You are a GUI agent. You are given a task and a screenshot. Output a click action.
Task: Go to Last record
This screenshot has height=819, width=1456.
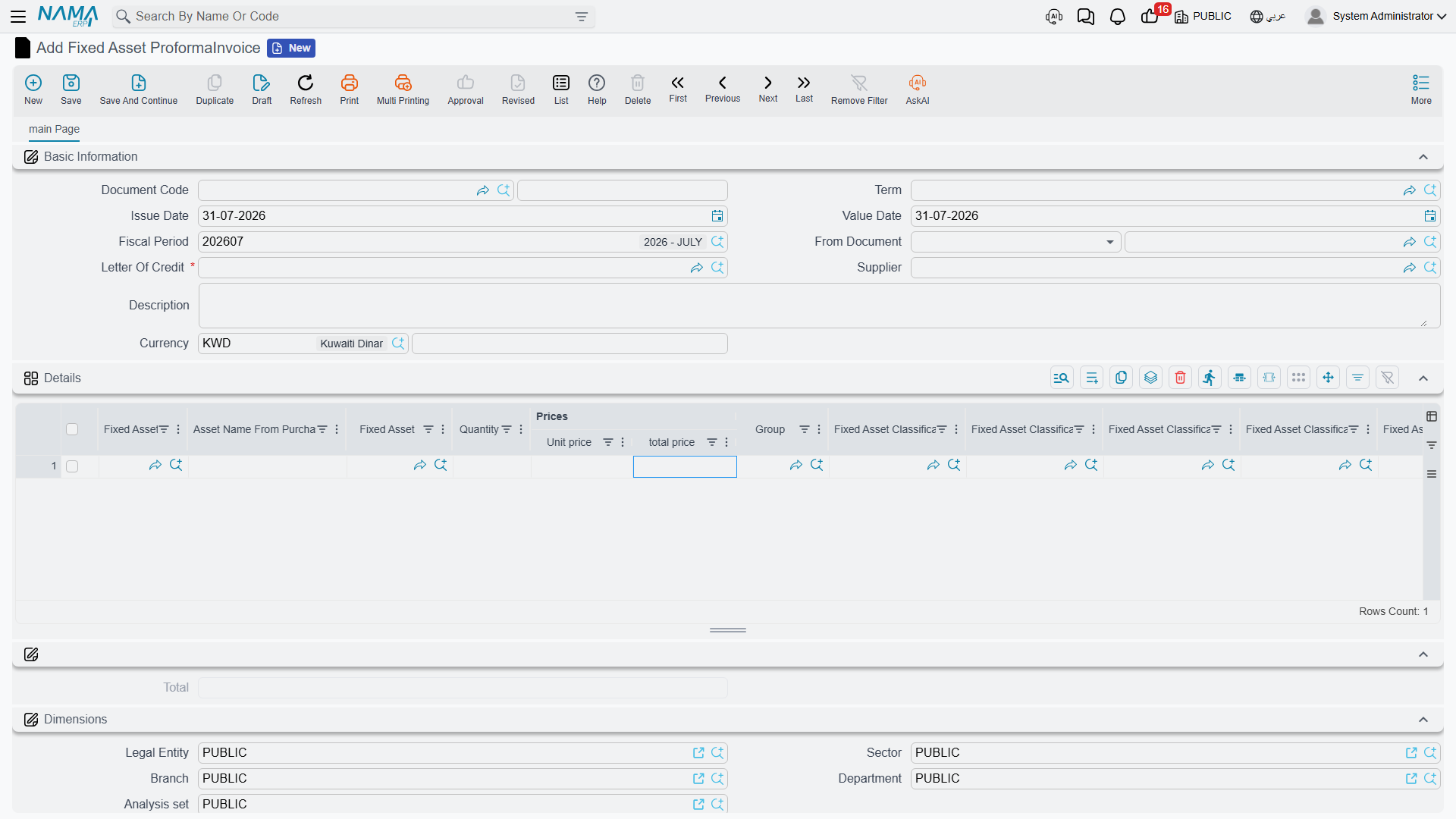[x=804, y=89]
